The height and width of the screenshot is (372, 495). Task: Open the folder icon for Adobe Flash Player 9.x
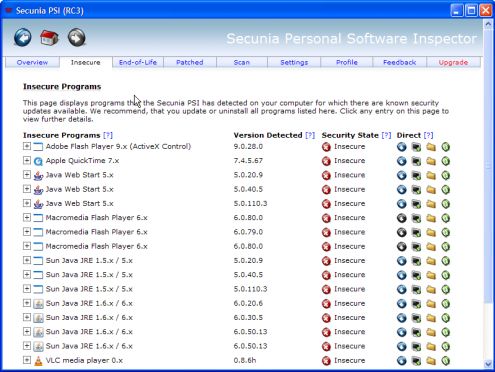click(431, 147)
